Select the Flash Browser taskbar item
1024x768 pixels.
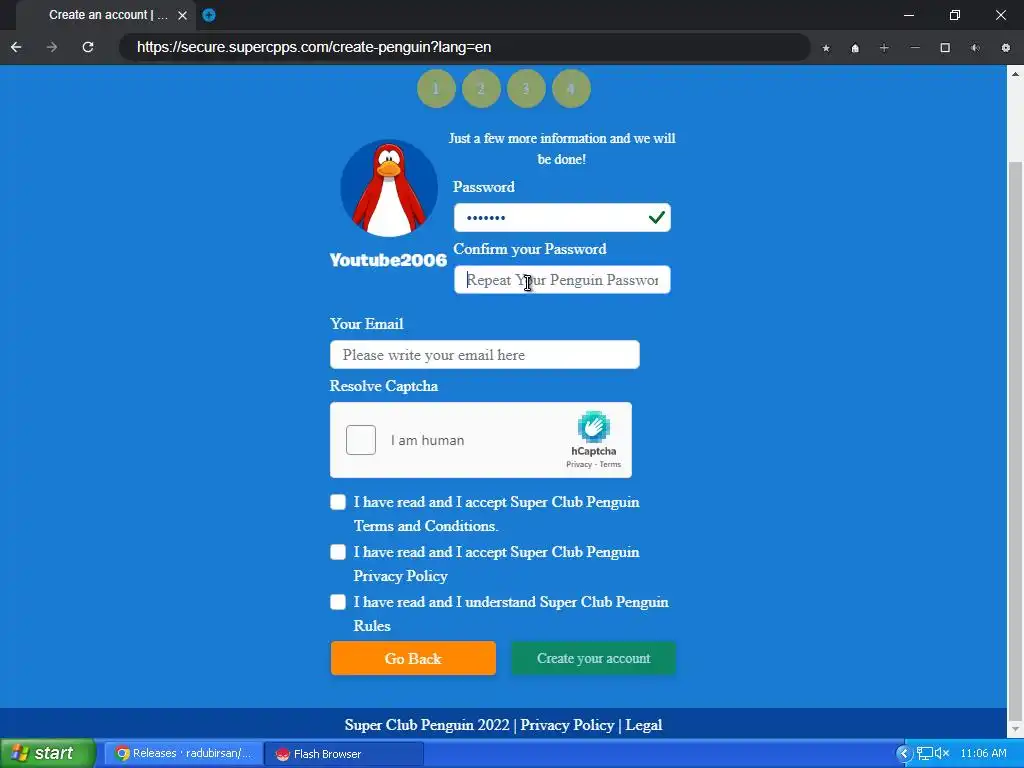[345, 754]
